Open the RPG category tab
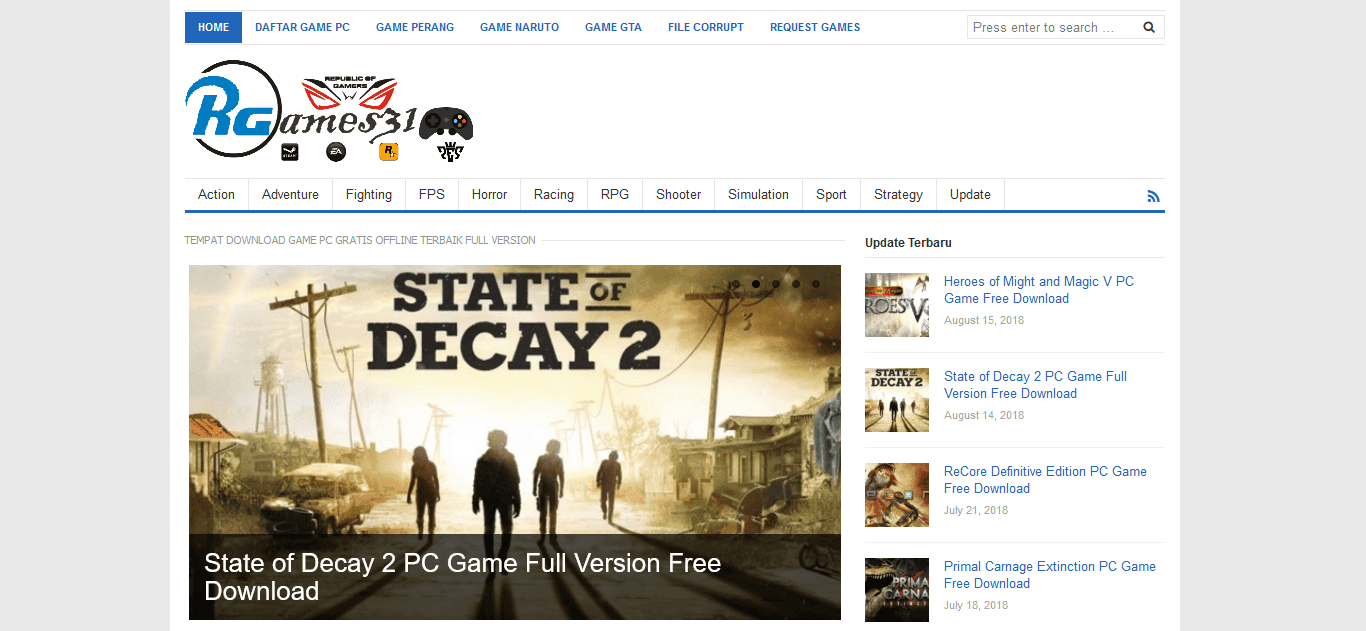This screenshot has height=631, width=1366. coord(614,194)
